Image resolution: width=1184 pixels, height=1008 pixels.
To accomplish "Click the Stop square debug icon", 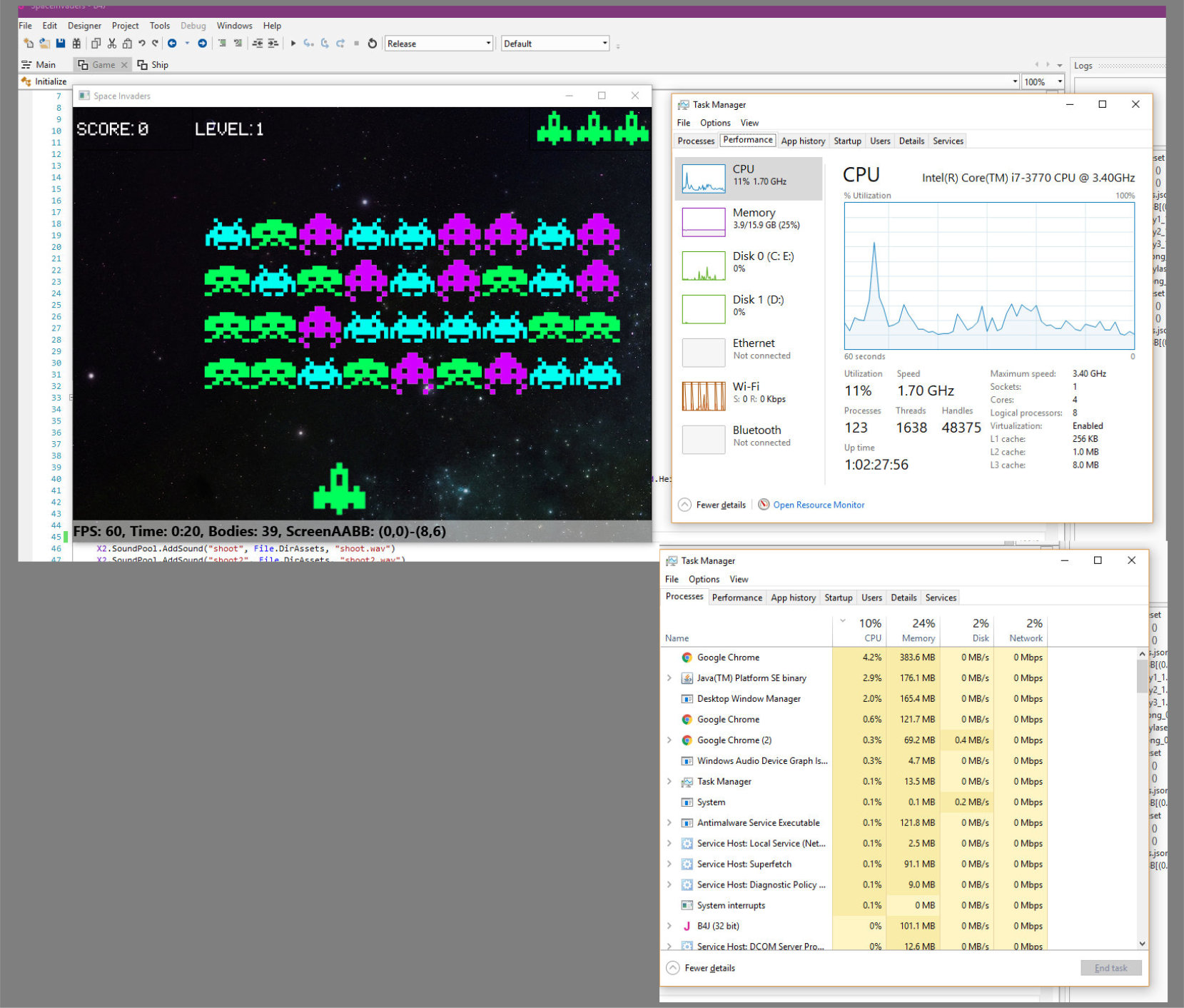I will click(x=356, y=44).
